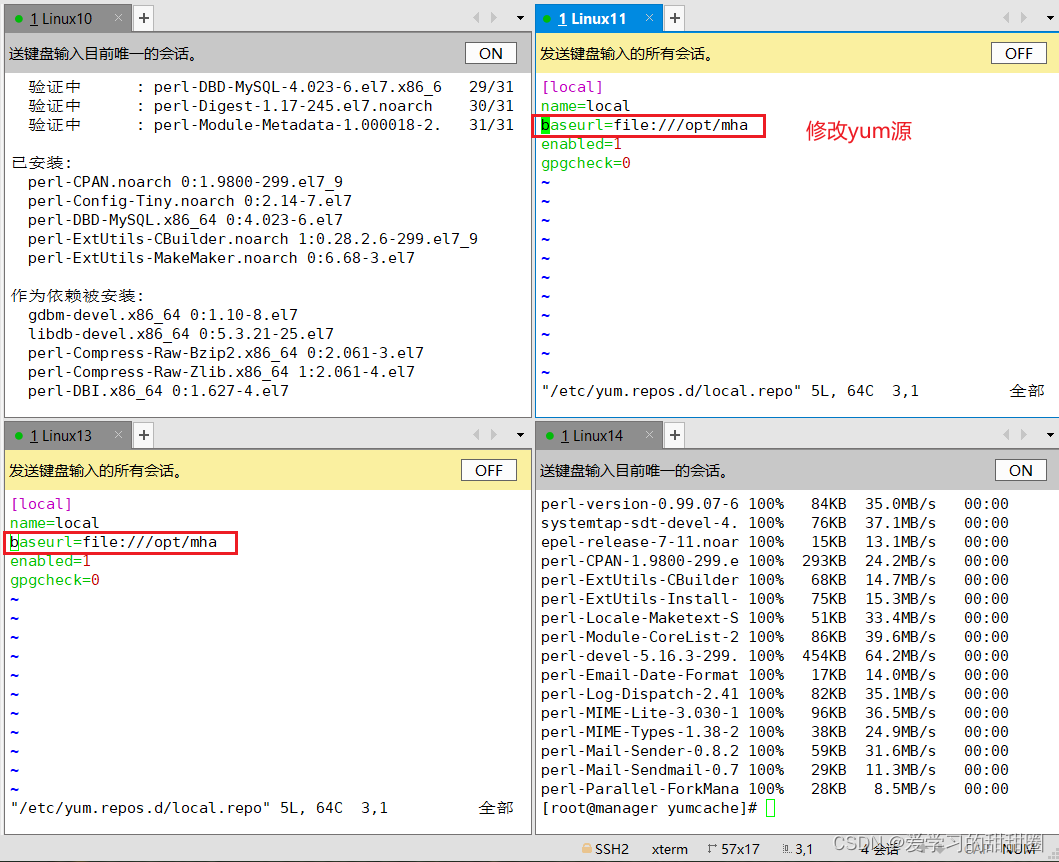The height and width of the screenshot is (862, 1059).
Task: Click perl-MIME-Lite-3.030-1 line in Linux14
Action: (x=775, y=713)
